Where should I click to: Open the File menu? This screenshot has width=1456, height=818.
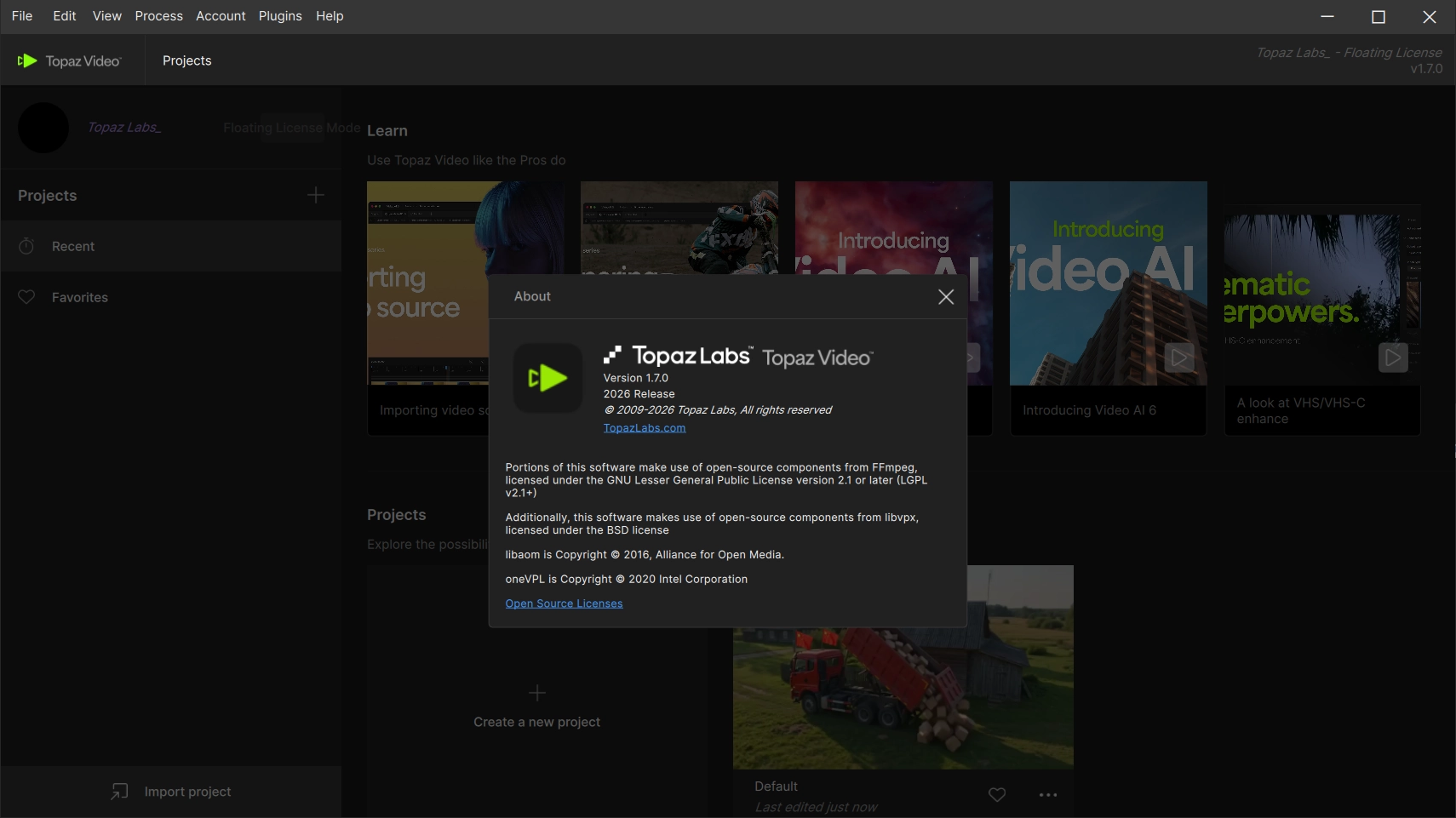coord(22,16)
